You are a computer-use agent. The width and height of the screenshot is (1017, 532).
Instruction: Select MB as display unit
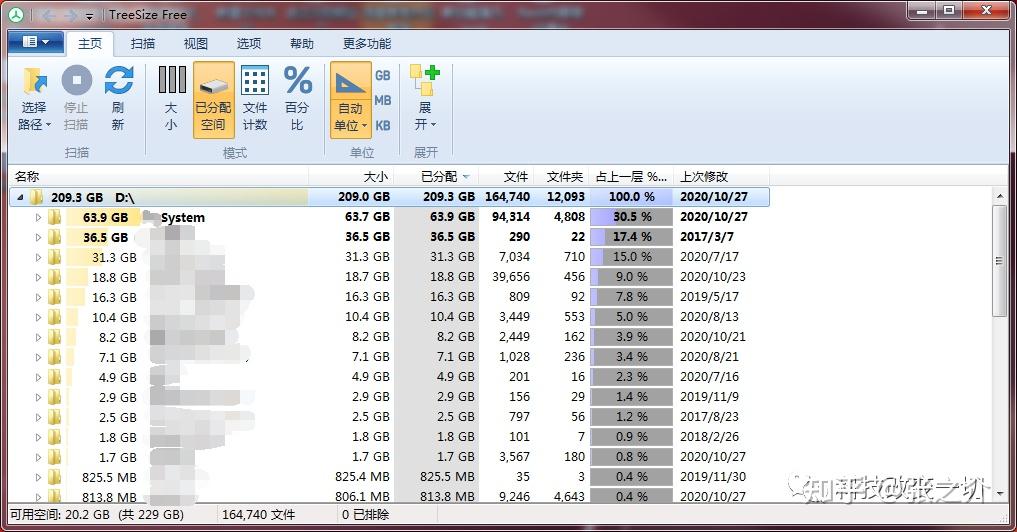[x=383, y=100]
